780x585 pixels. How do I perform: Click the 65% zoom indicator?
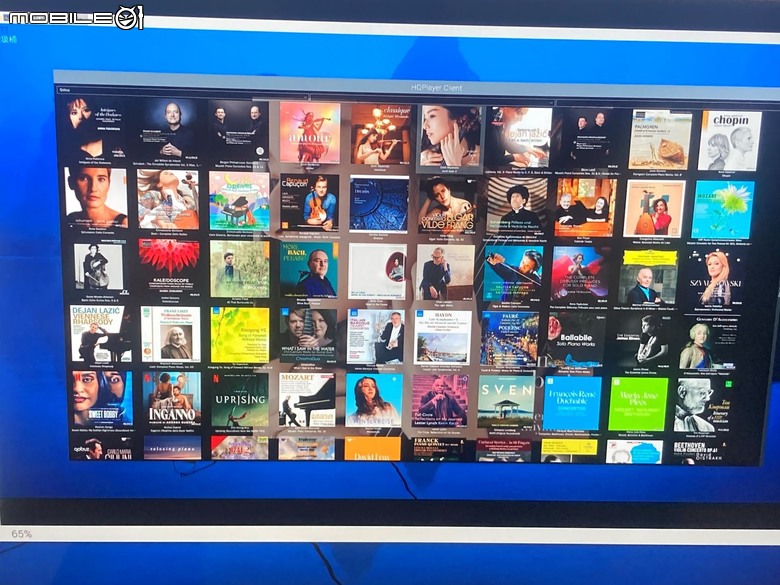click(21, 534)
